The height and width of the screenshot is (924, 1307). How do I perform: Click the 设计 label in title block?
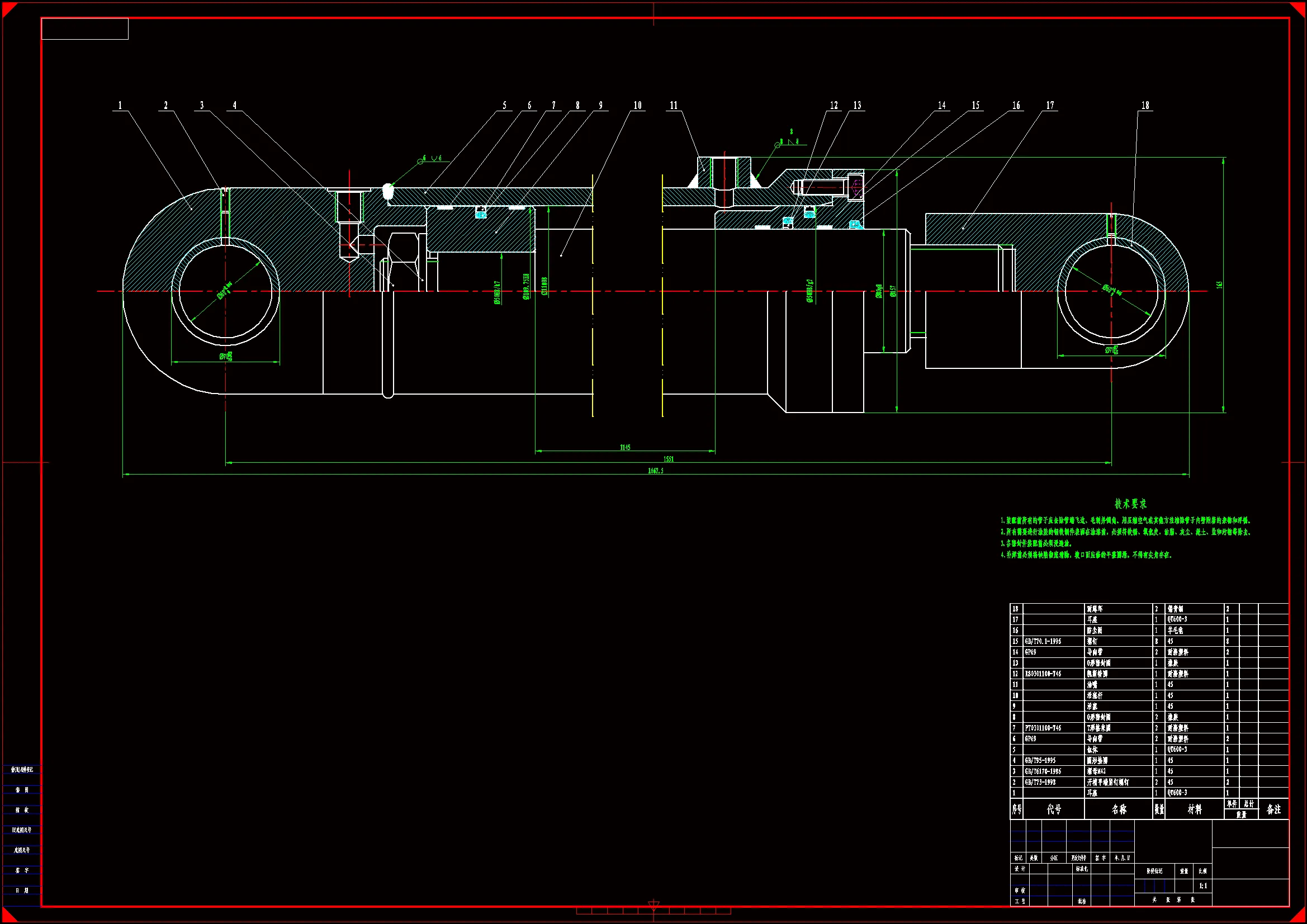(1020, 869)
